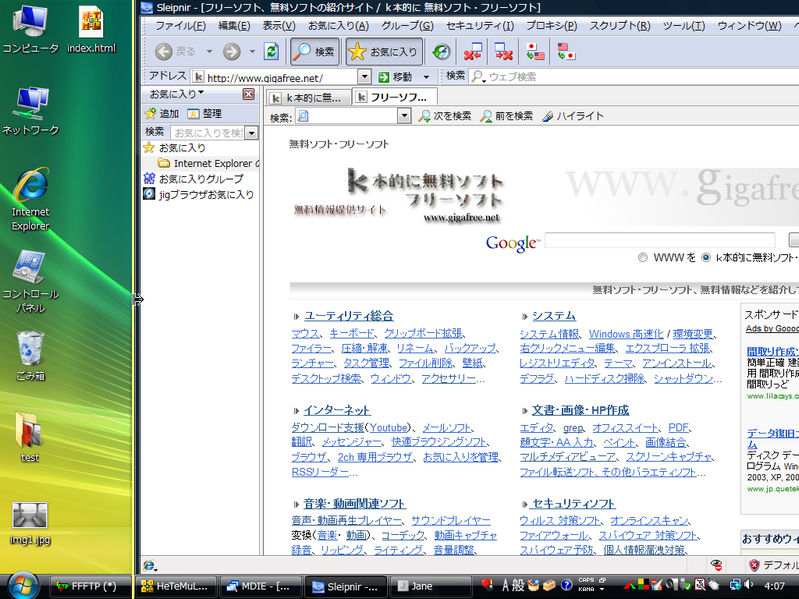Select Internet Explorer folder in favorites
This screenshot has height=599, width=799.
click(x=208, y=164)
